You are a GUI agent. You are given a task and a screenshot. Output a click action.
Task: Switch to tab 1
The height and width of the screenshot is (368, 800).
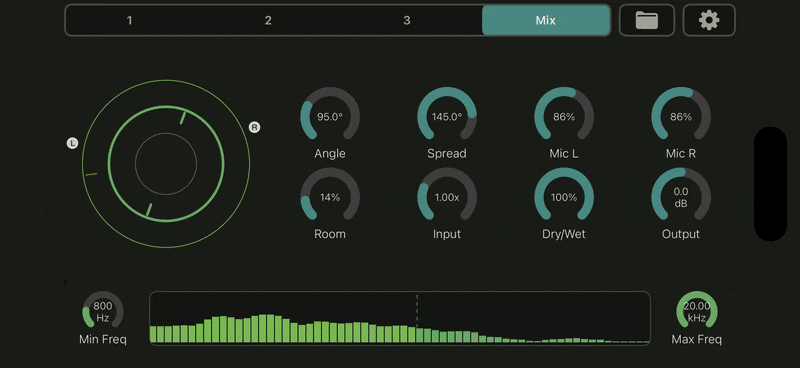pyautogui.click(x=130, y=20)
